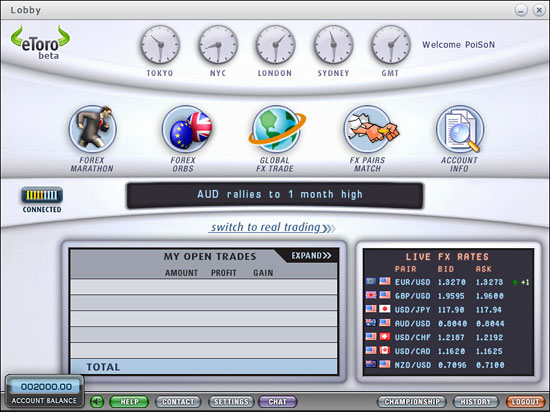Click the Tokyo clock

[160, 45]
